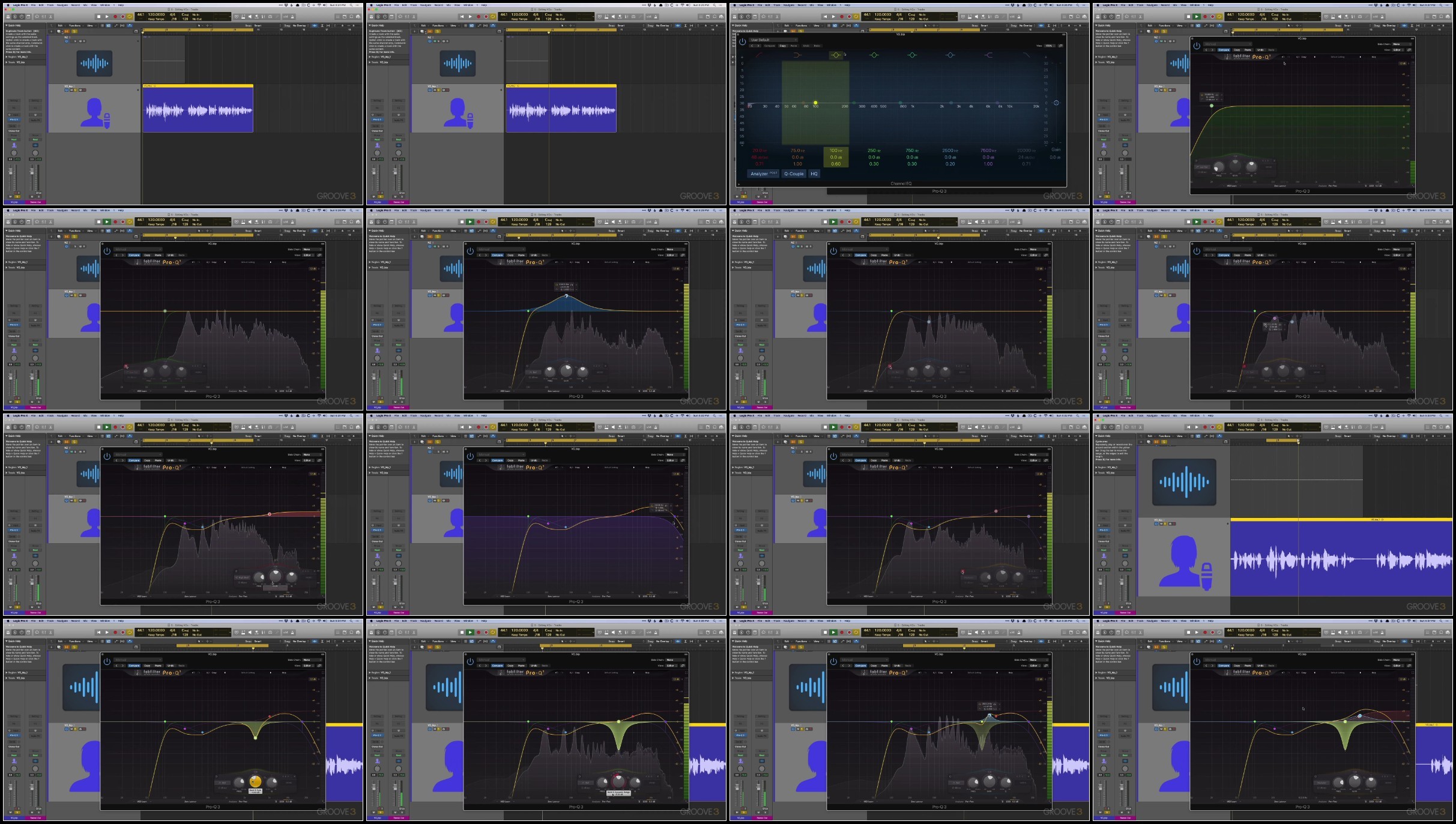In zoomed waveform frame, click the large blue waveform track icon
The height and width of the screenshot is (824, 1456).
[x=1184, y=482]
